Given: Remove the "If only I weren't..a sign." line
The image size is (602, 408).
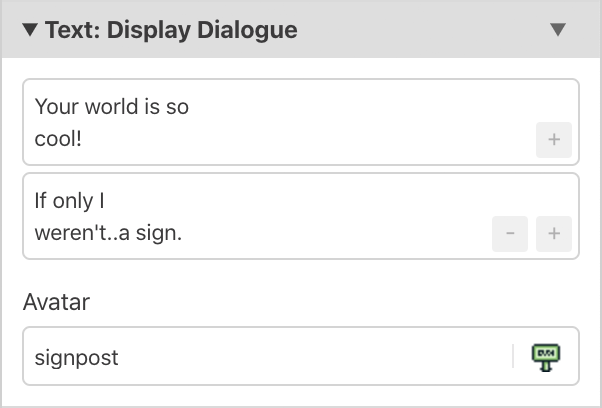Looking at the screenshot, I should pos(509,235).
